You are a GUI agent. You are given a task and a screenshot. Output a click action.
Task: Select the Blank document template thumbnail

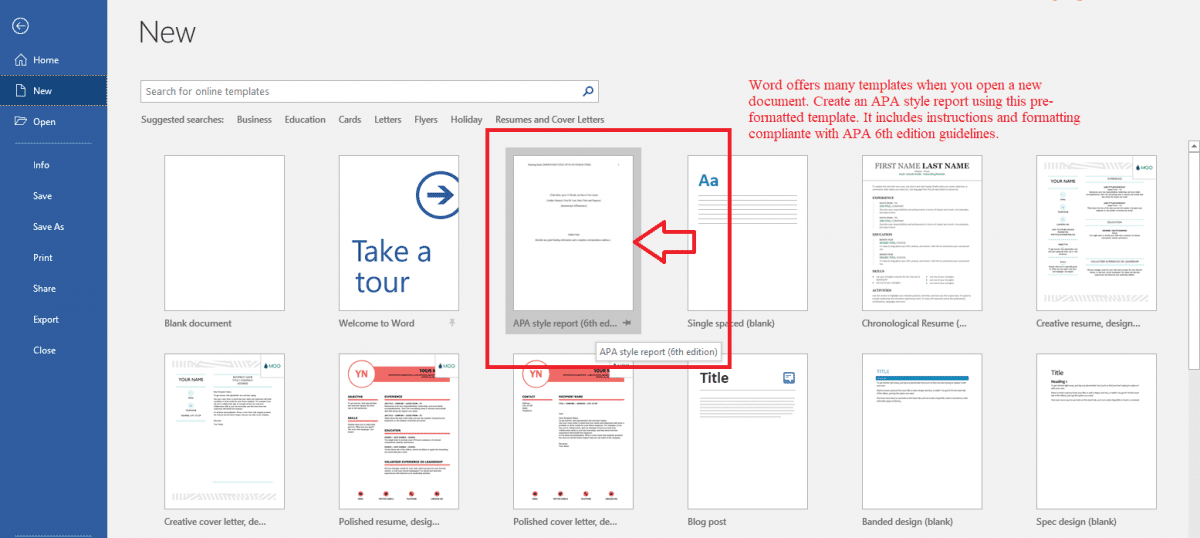coord(224,232)
